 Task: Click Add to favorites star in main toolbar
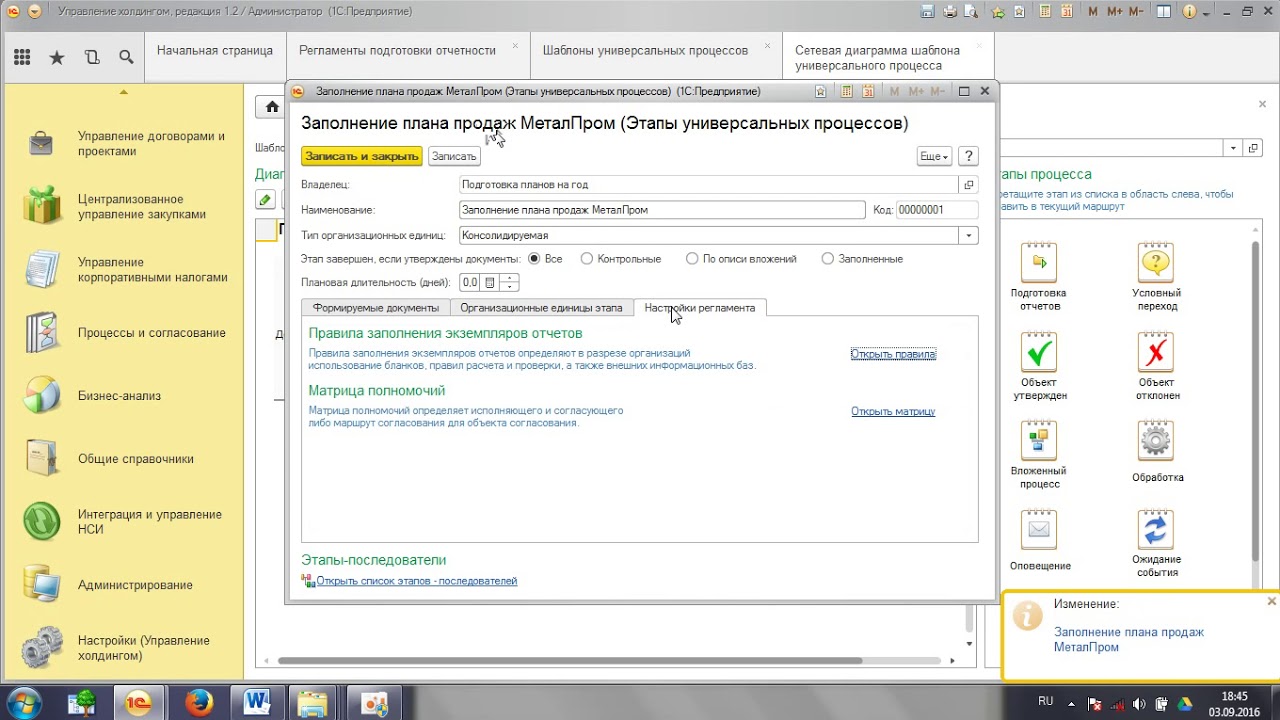(998, 12)
